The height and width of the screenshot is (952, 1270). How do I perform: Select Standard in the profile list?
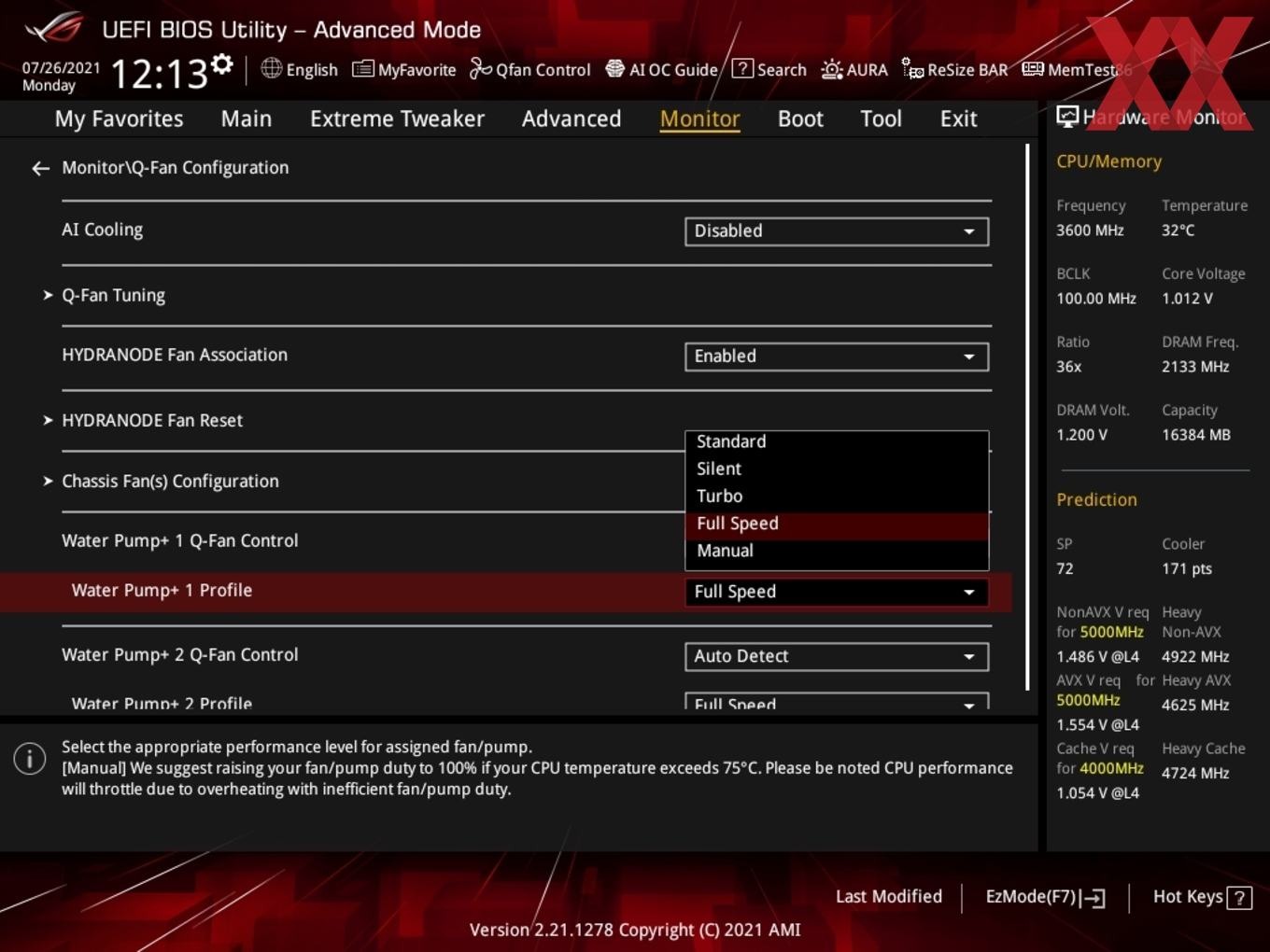click(x=837, y=441)
